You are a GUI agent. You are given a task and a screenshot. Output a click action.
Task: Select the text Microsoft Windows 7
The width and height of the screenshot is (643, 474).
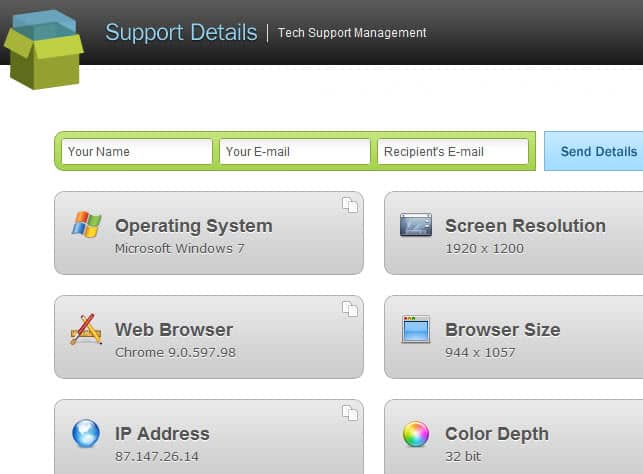180,248
